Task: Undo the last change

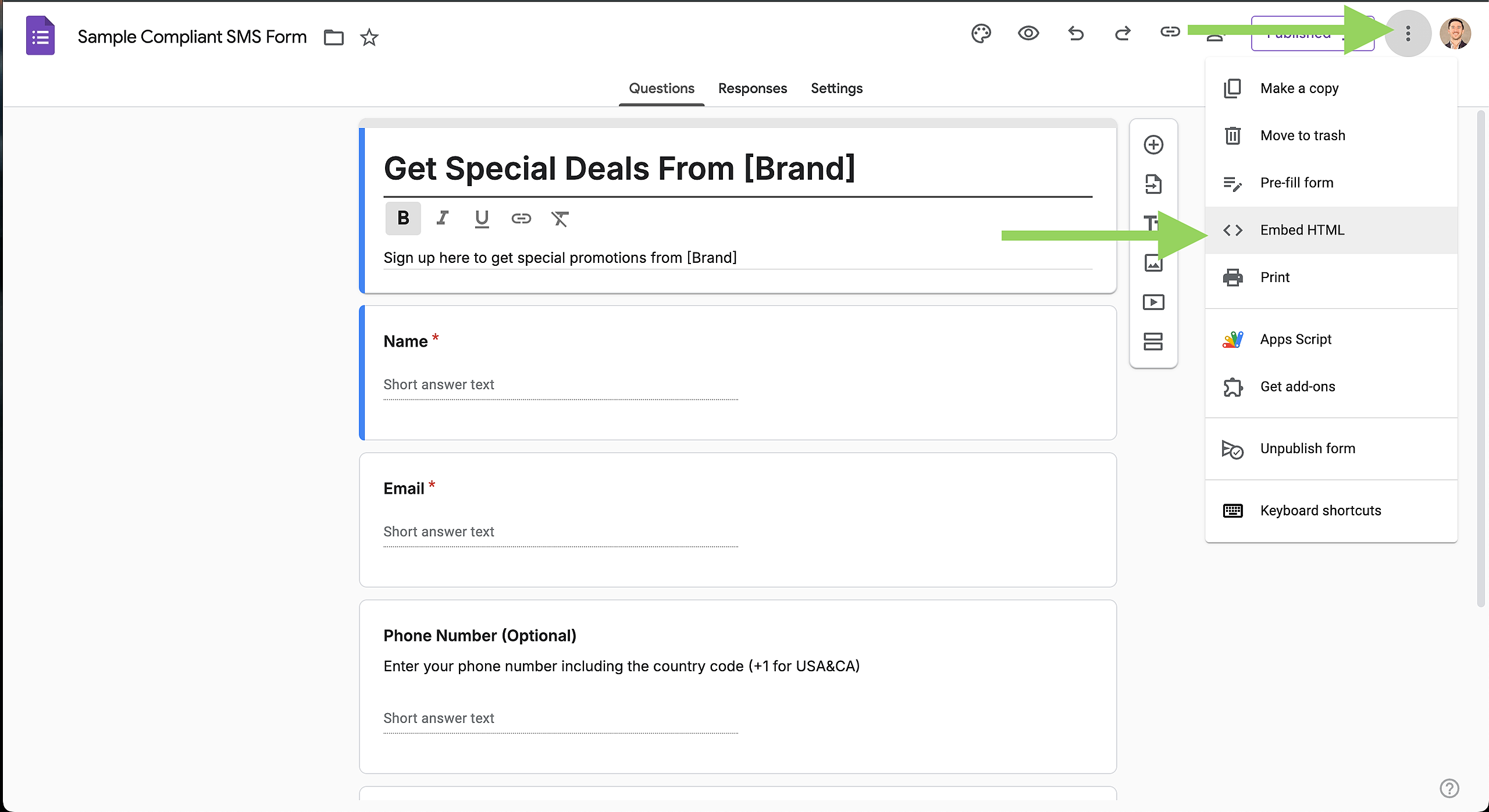Action: coord(1075,34)
